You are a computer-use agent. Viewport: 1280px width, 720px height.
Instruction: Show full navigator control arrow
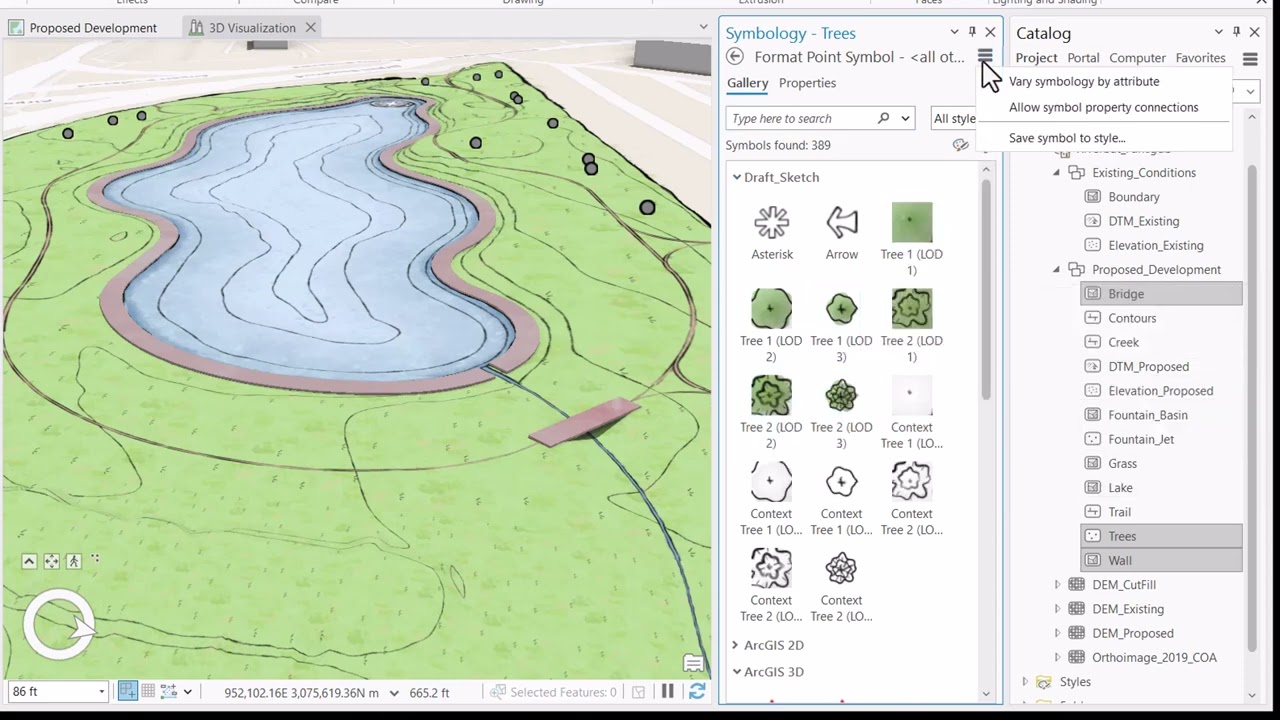click(29, 562)
